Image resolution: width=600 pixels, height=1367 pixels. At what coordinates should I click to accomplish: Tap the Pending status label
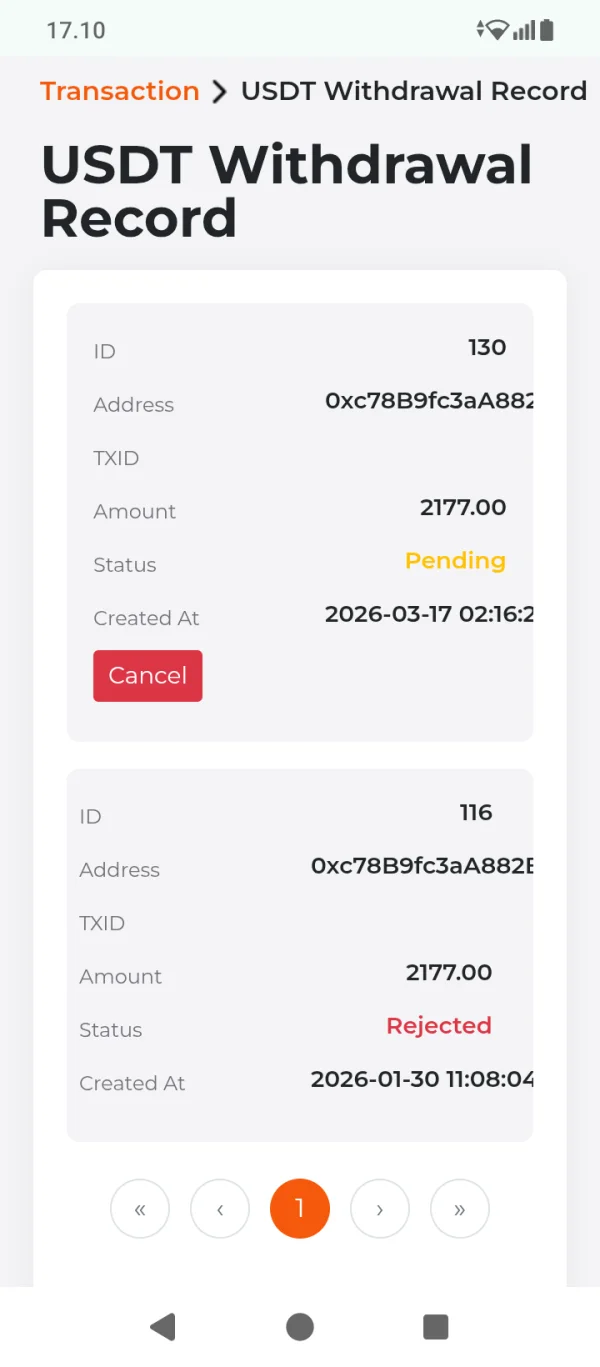tap(455, 561)
